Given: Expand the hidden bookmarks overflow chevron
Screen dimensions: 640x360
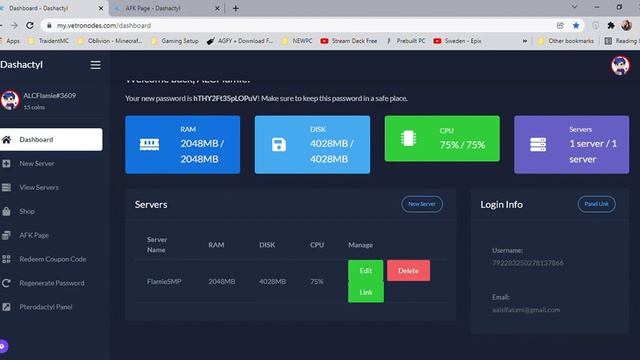Looking at the screenshot, I should [525, 41].
